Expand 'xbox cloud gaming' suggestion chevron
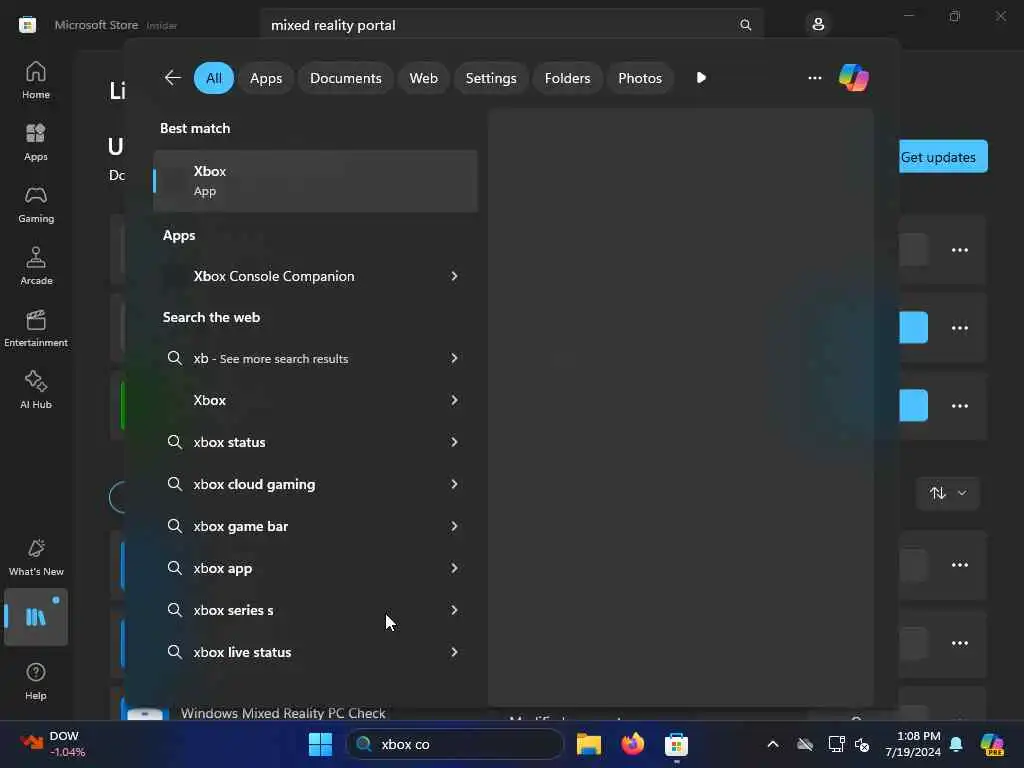This screenshot has height=768, width=1024. [x=454, y=484]
